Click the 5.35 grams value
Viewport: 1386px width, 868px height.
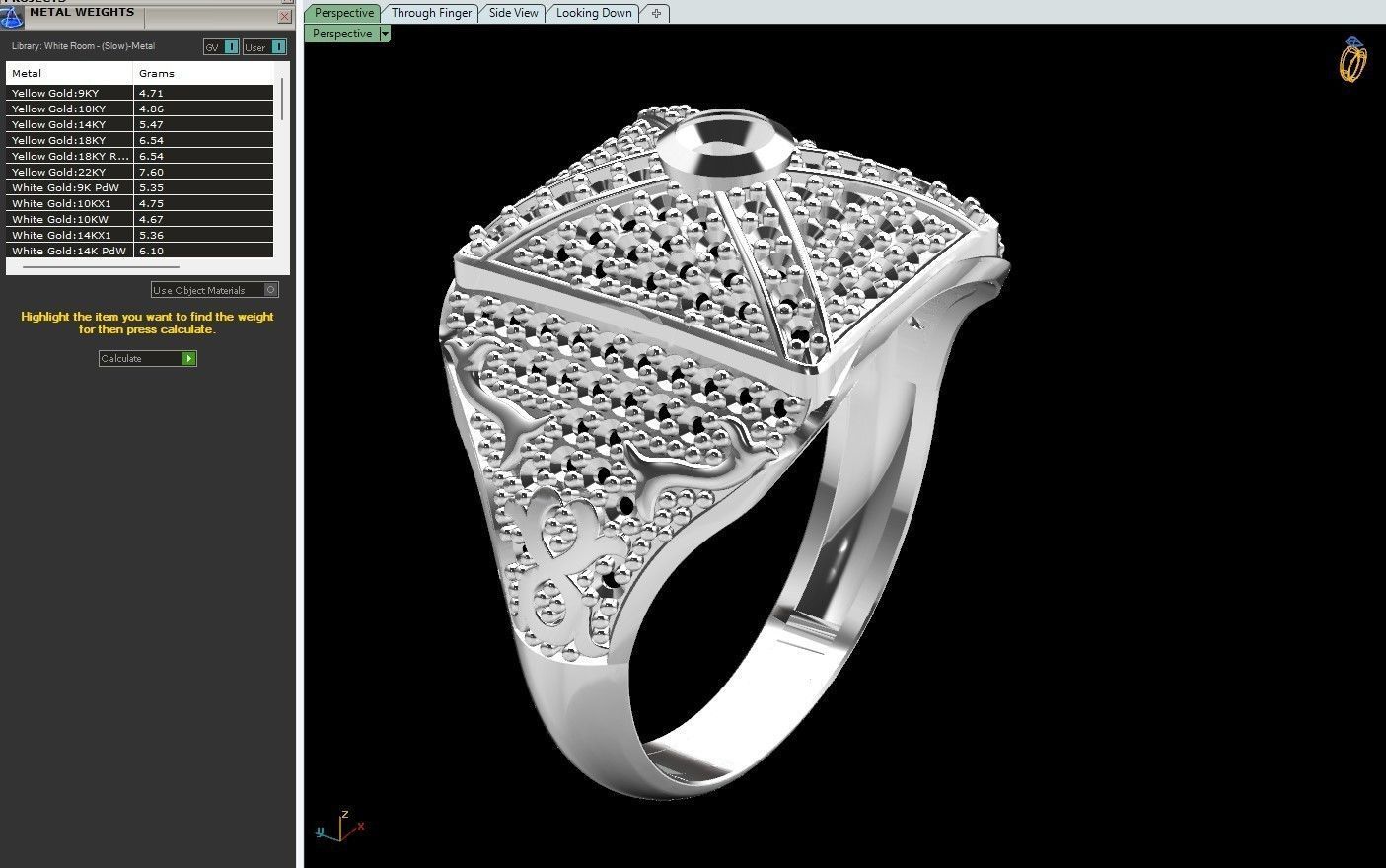[151, 187]
